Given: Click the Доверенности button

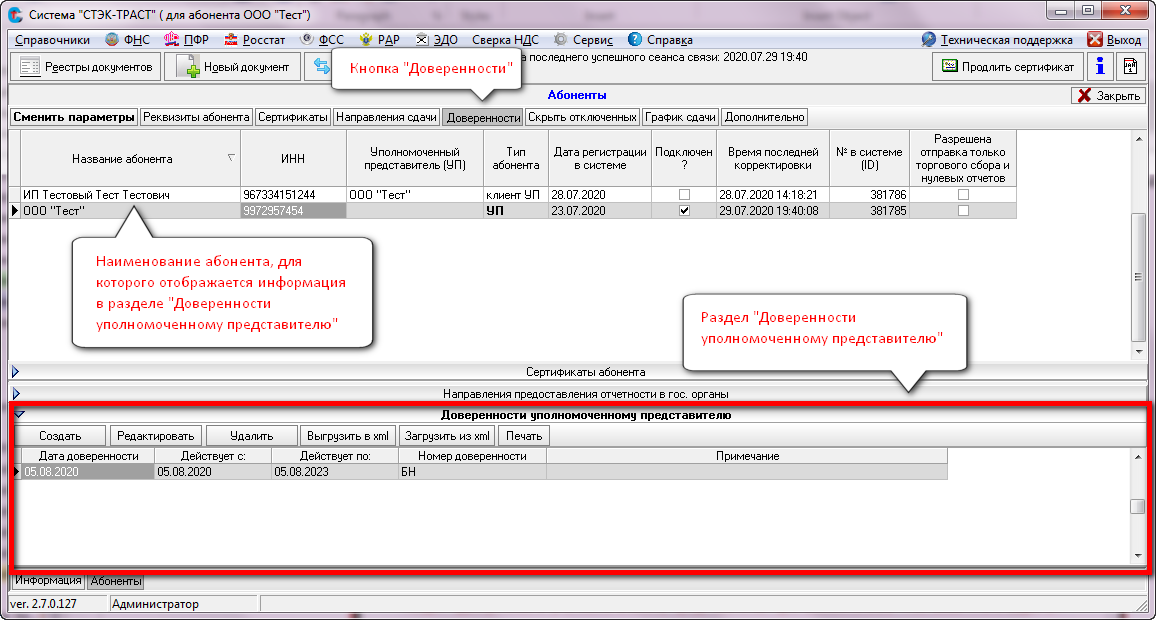Looking at the screenshot, I should coord(483,117).
